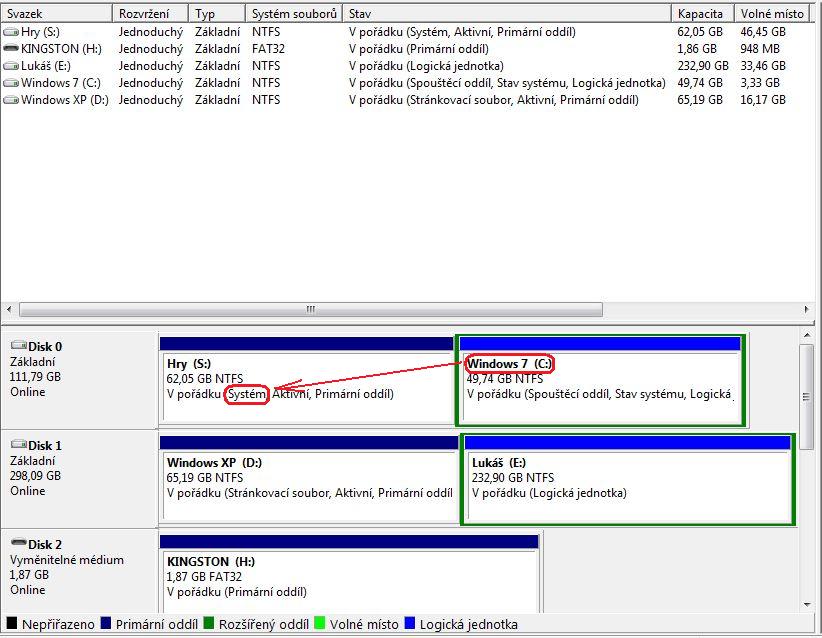Image resolution: width=822 pixels, height=638 pixels.
Task: Click the 948 MB free space cell
Action: (x=760, y=49)
